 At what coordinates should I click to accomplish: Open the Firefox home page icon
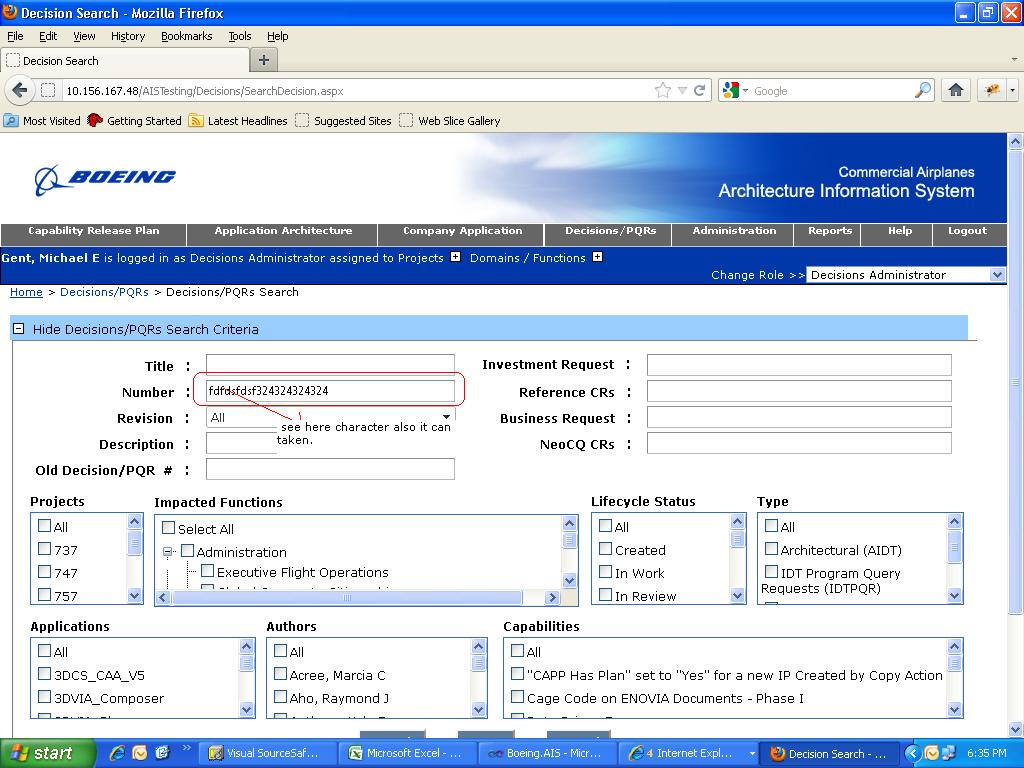tap(955, 90)
